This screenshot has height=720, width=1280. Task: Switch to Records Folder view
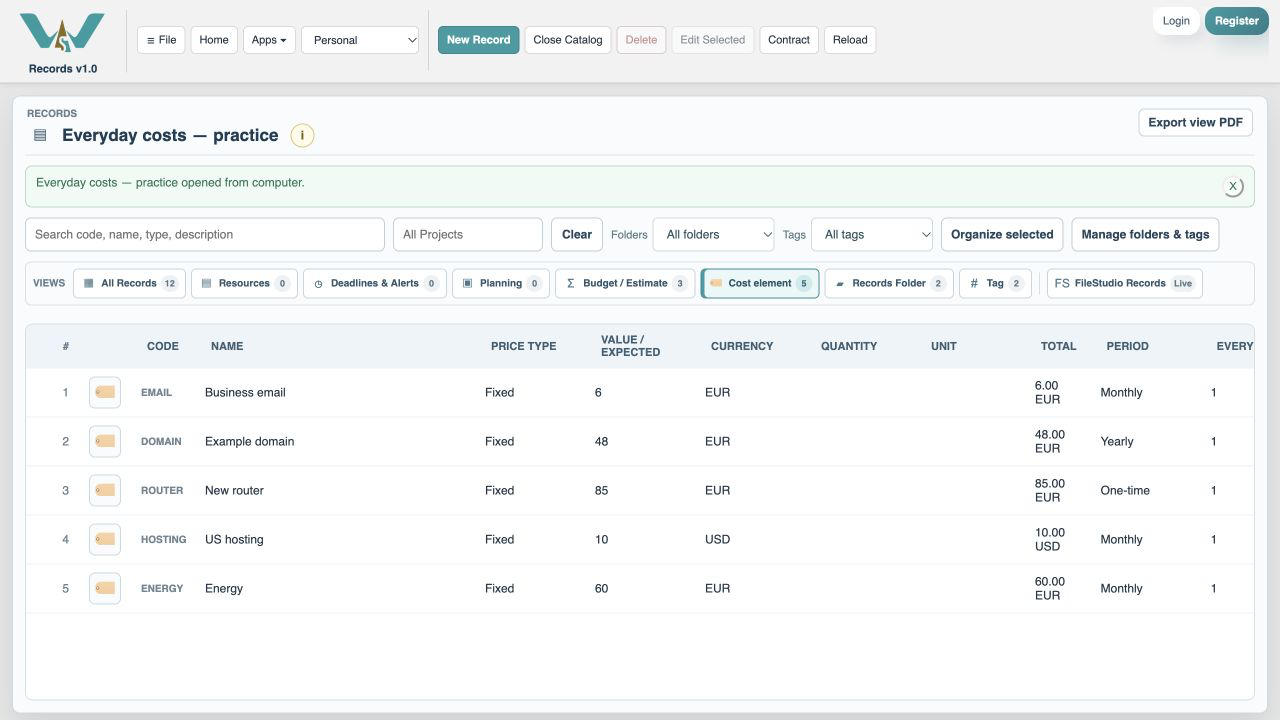point(889,284)
